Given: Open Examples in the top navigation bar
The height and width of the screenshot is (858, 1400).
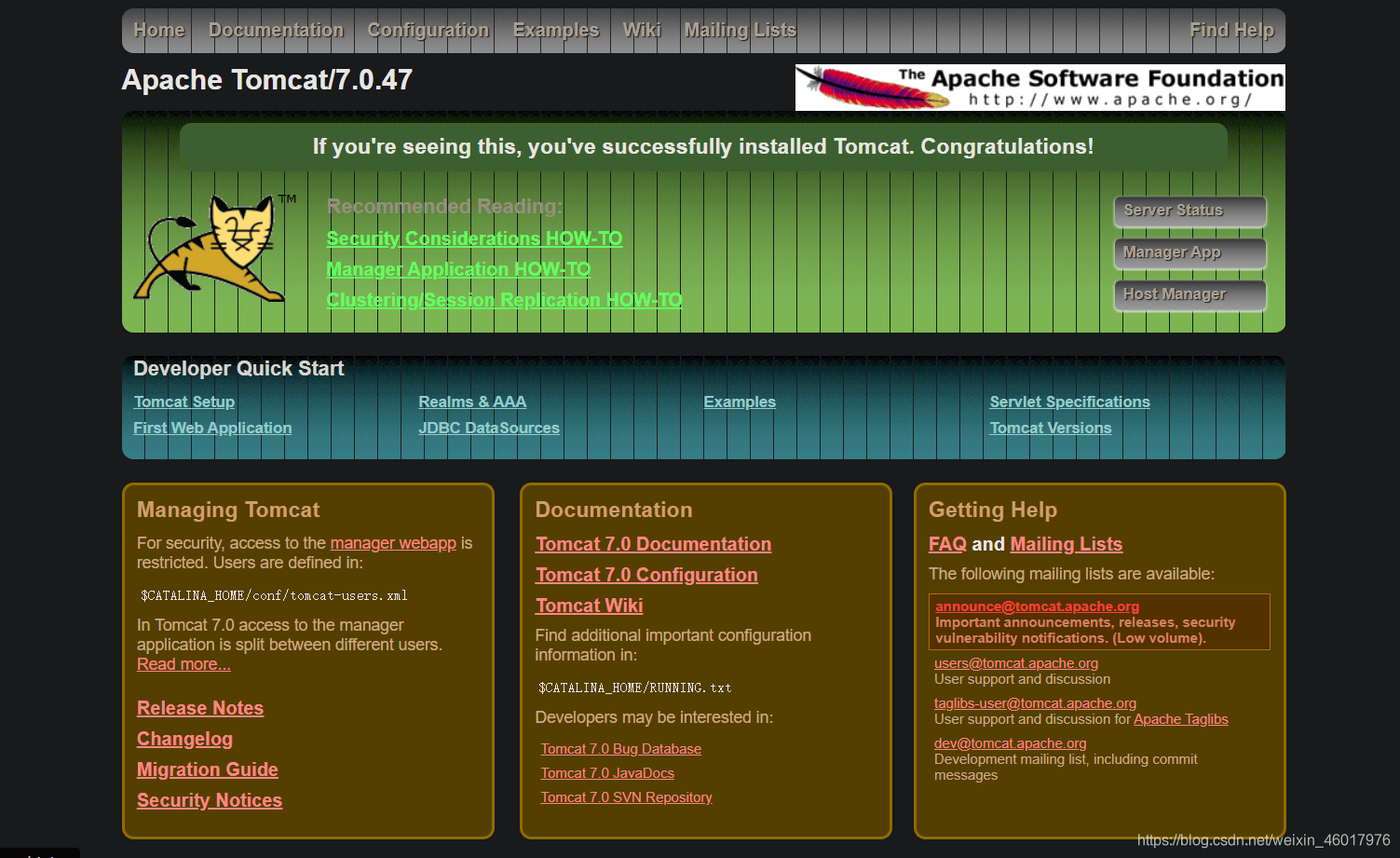Looking at the screenshot, I should pyautogui.click(x=556, y=30).
